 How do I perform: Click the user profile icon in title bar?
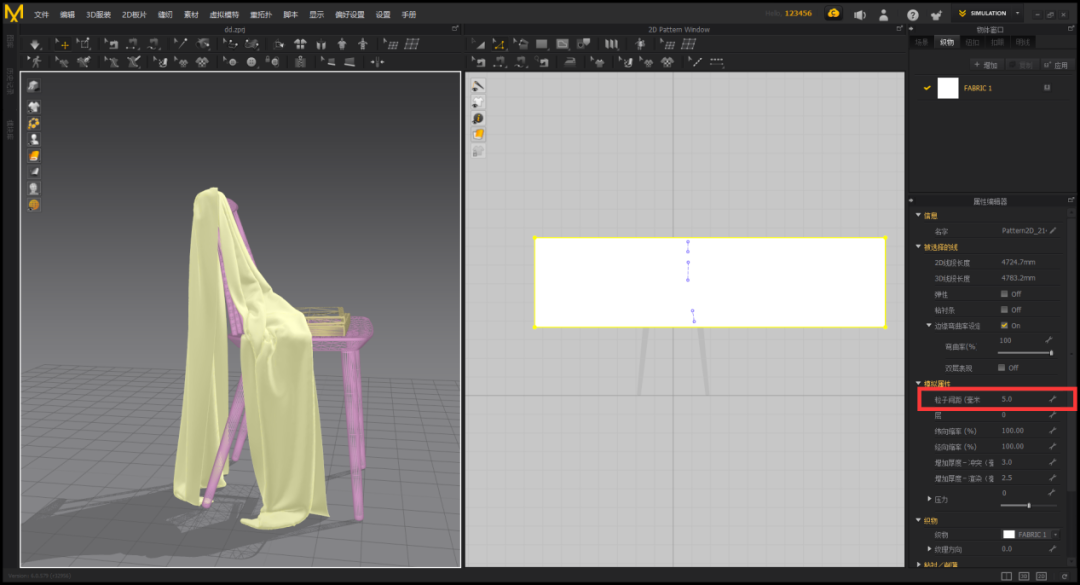tap(884, 15)
